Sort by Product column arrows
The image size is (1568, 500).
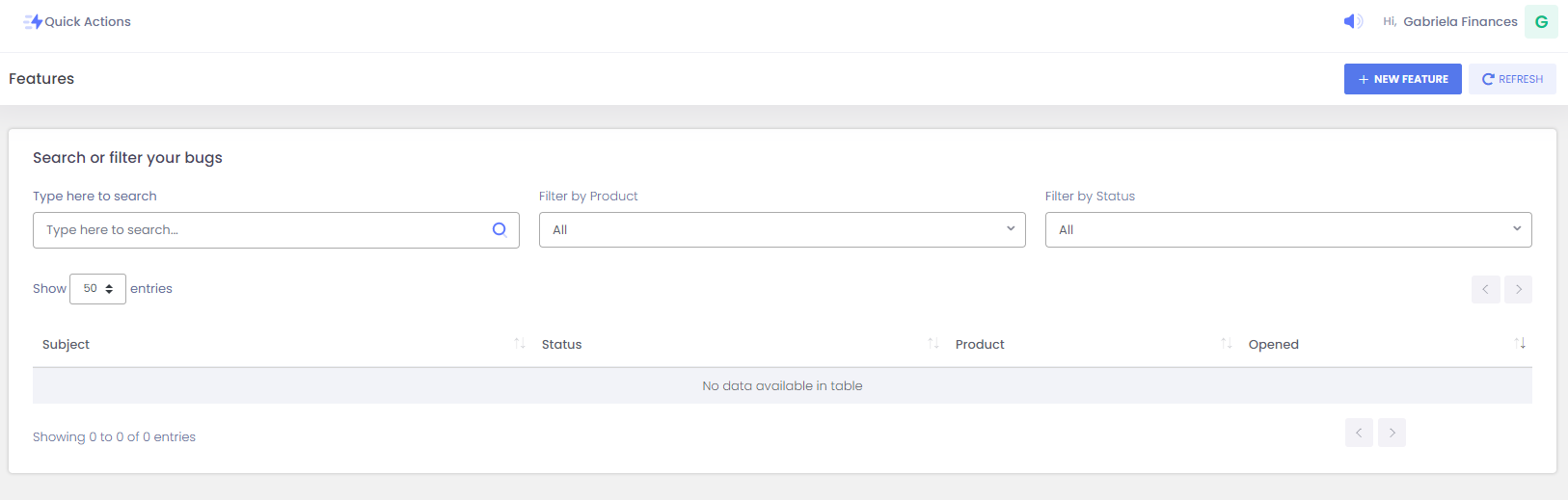tap(1226, 344)
